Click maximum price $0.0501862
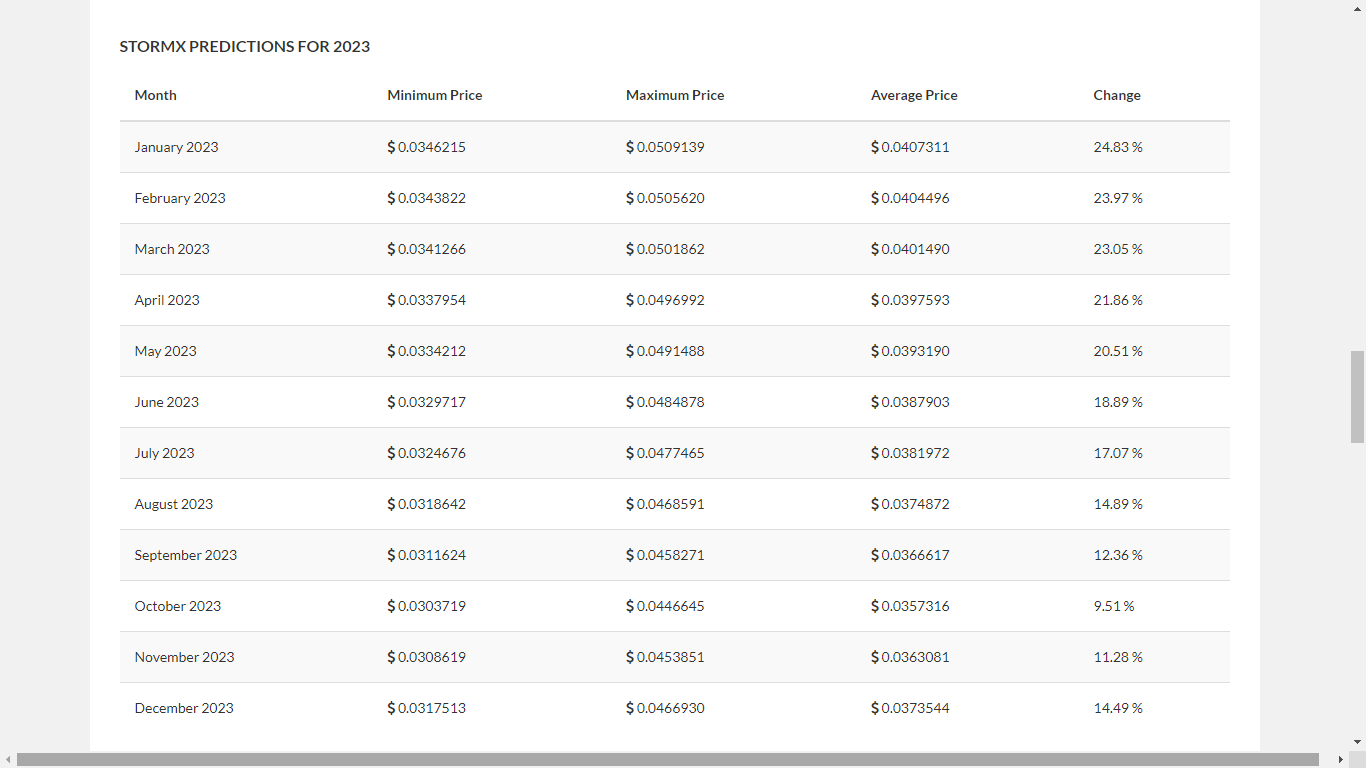 (x=666, y=249)
